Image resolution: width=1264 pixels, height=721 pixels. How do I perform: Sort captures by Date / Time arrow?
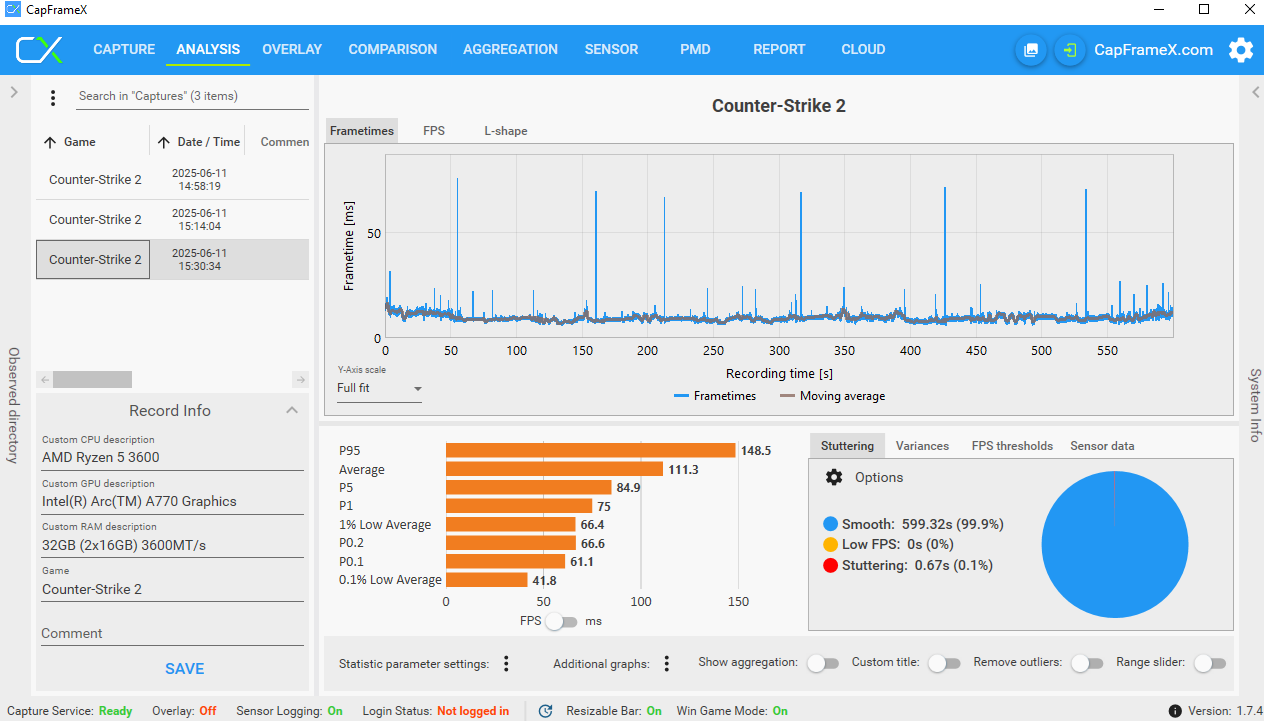(165, 142)
